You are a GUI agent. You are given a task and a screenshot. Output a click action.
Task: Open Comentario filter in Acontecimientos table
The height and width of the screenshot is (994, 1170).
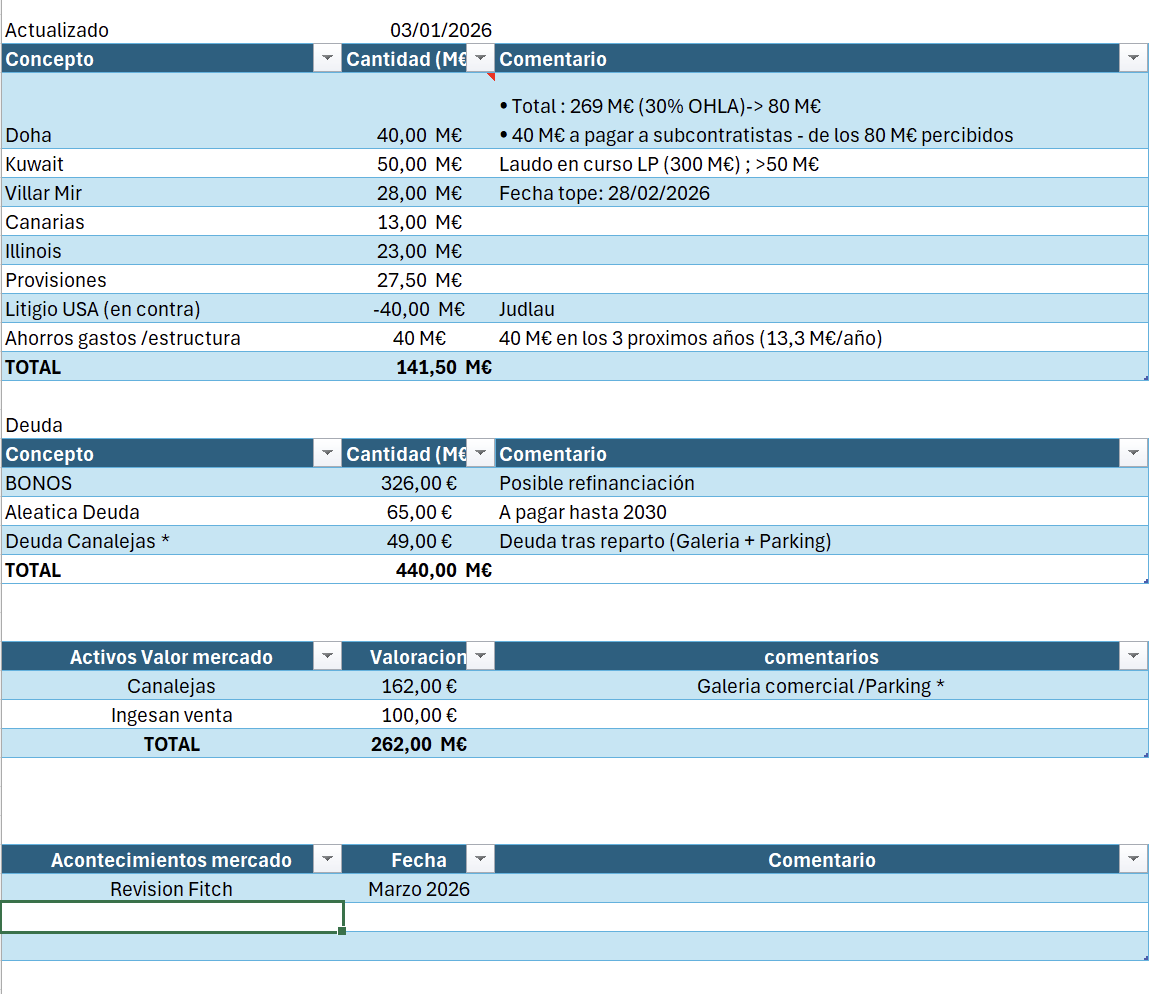(1133, 860)
